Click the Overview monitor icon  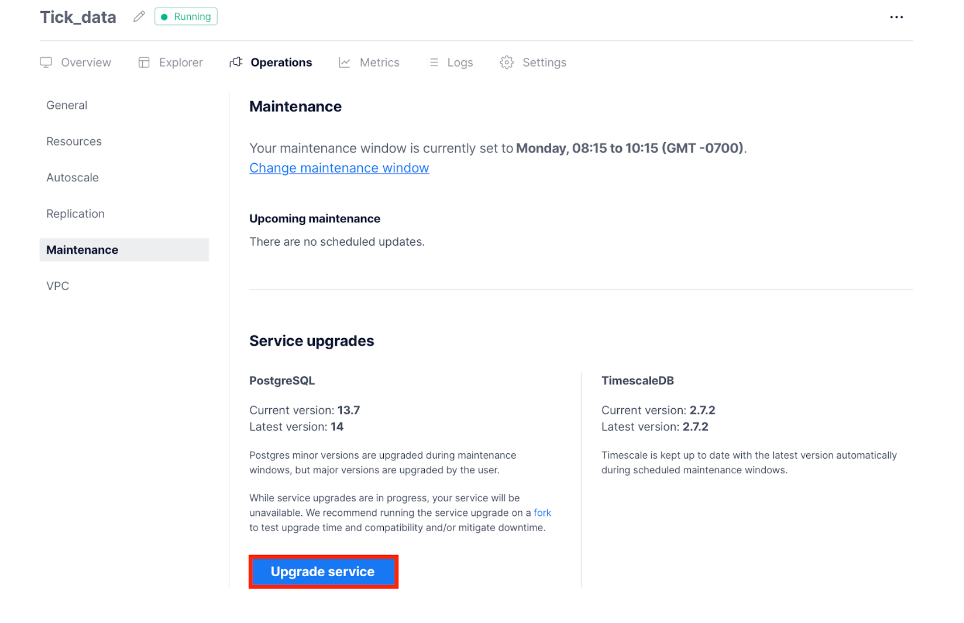coord(46,62)
